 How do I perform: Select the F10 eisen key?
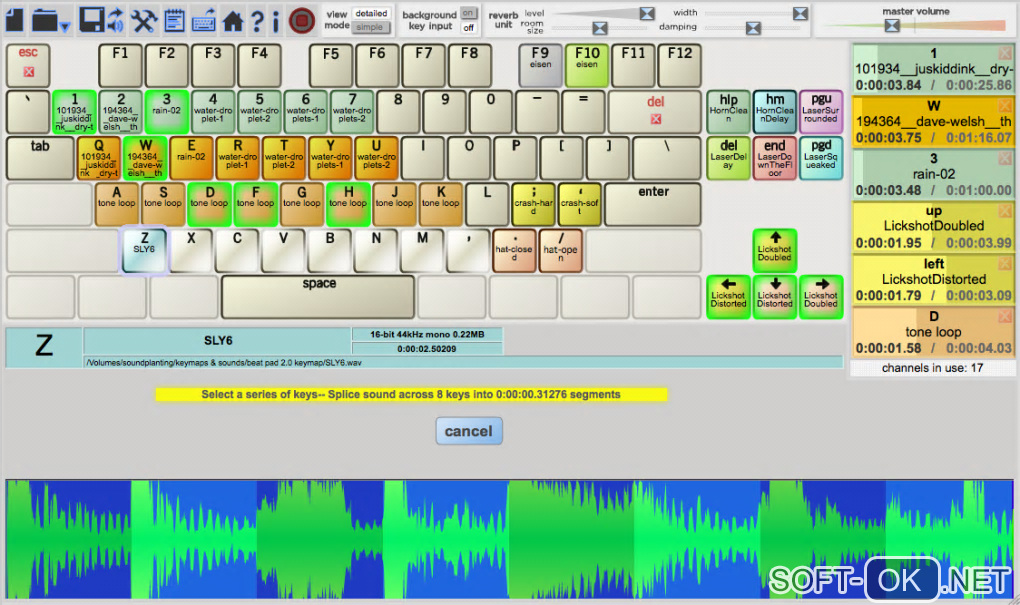coord(587,66)
